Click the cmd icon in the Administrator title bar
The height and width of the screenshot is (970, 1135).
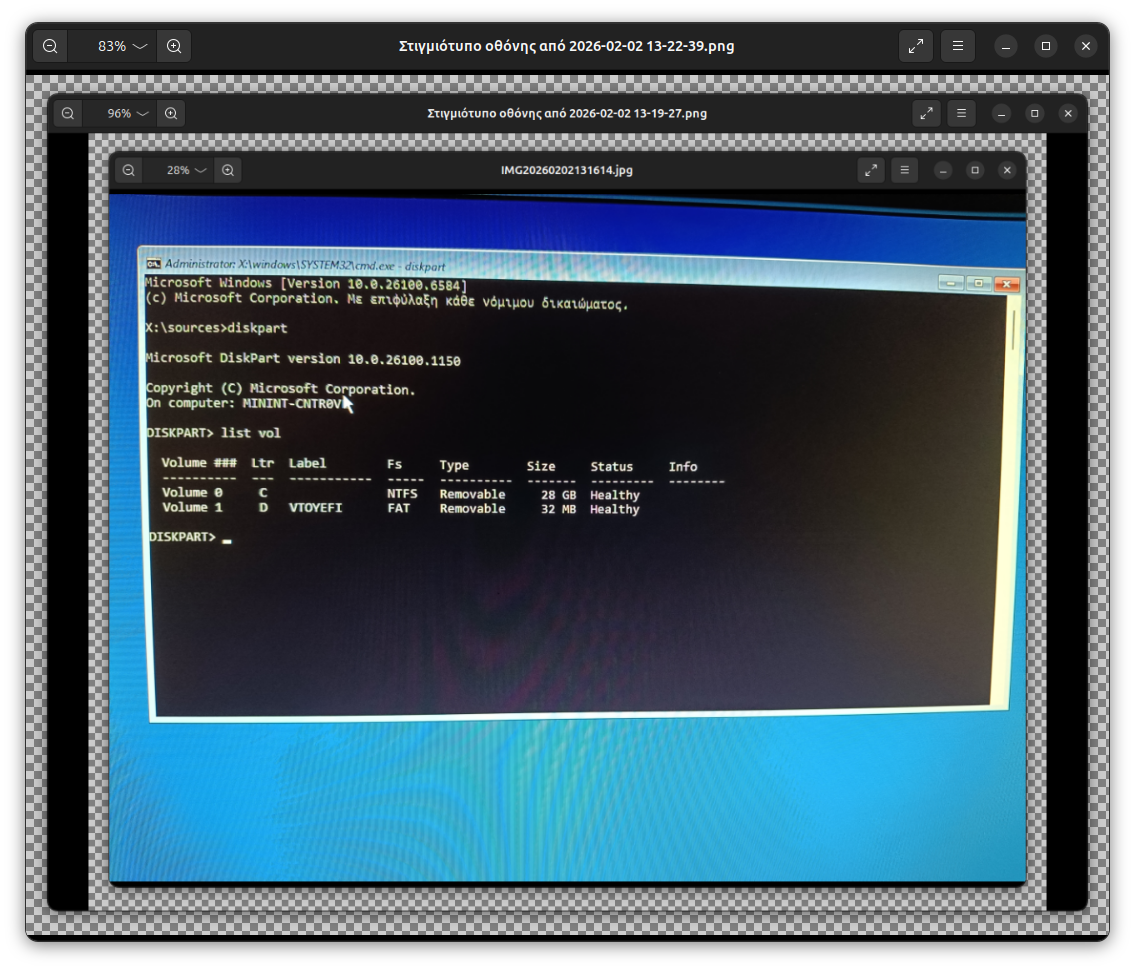click(153, 263)
